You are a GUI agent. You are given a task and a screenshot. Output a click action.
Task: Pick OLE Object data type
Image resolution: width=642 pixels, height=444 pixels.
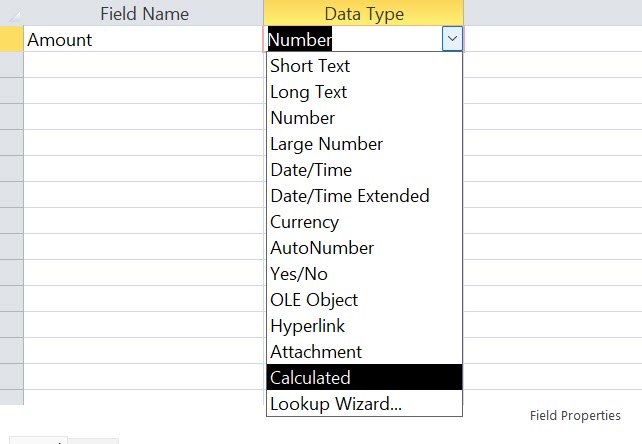(364, 299)
